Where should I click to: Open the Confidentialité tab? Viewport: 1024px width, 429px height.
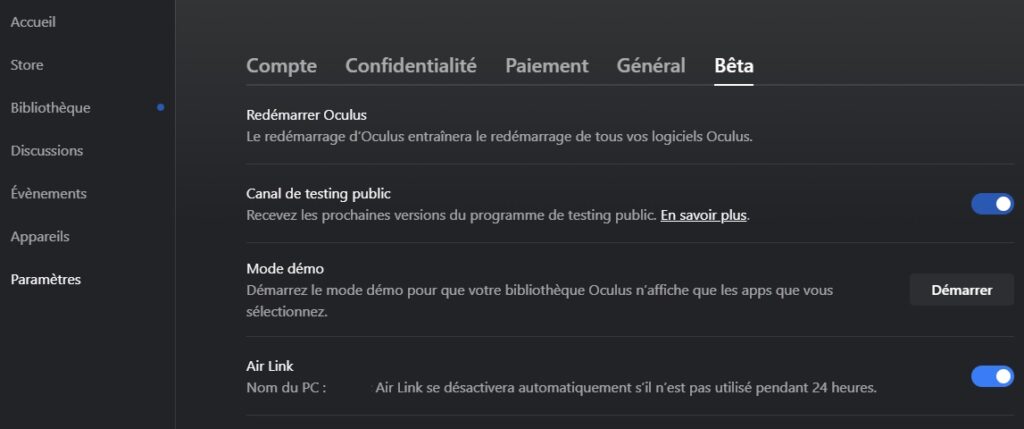point(411,66)
